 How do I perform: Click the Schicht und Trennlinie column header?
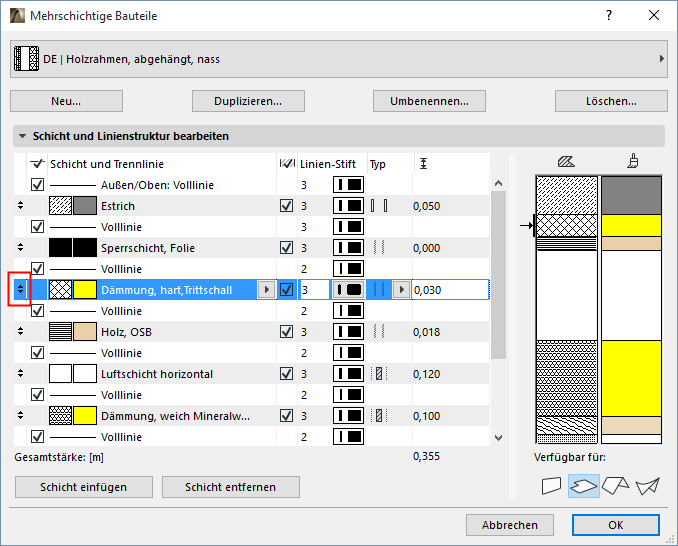(x=107, y=164)
